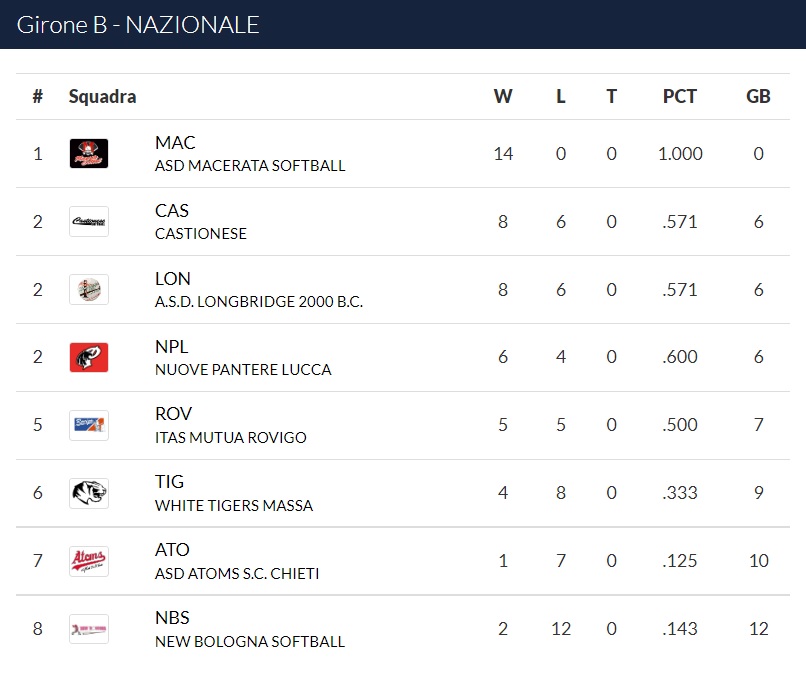Open the CASTIONESE team link
Viewport: 806px width, 677px height.
(x=200, y=233)
